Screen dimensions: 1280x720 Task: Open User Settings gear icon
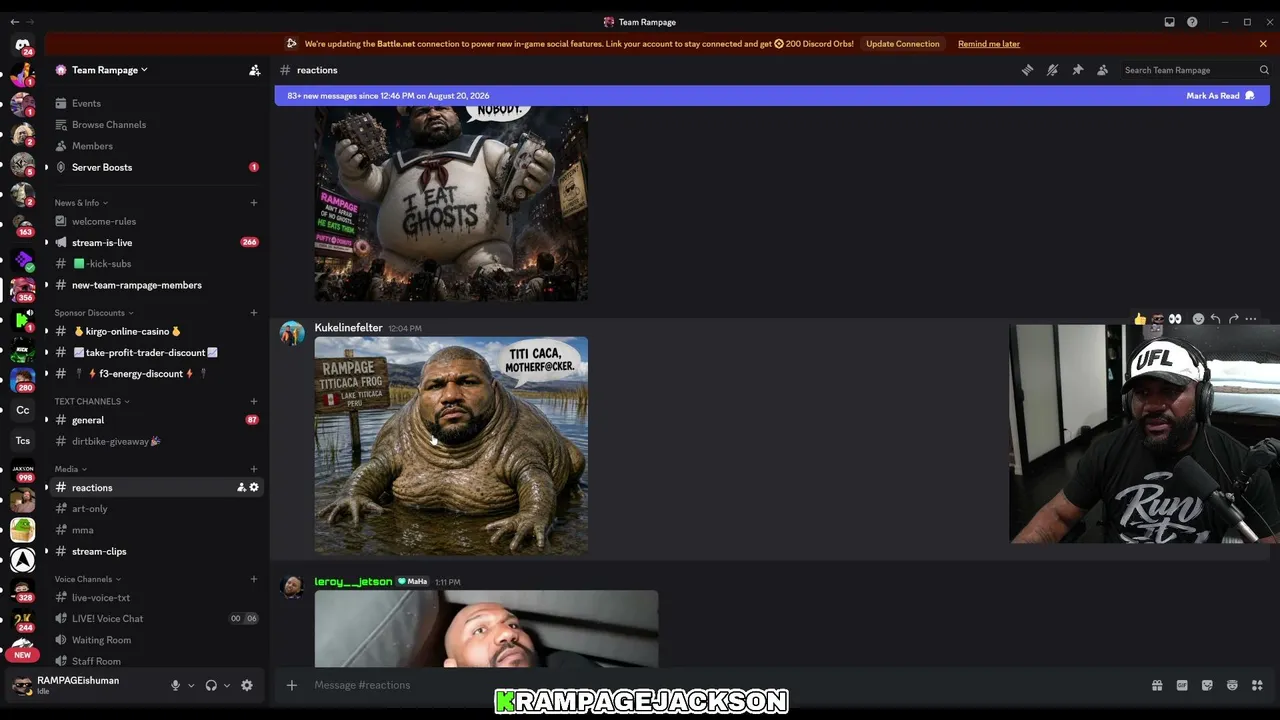[247, 685]
